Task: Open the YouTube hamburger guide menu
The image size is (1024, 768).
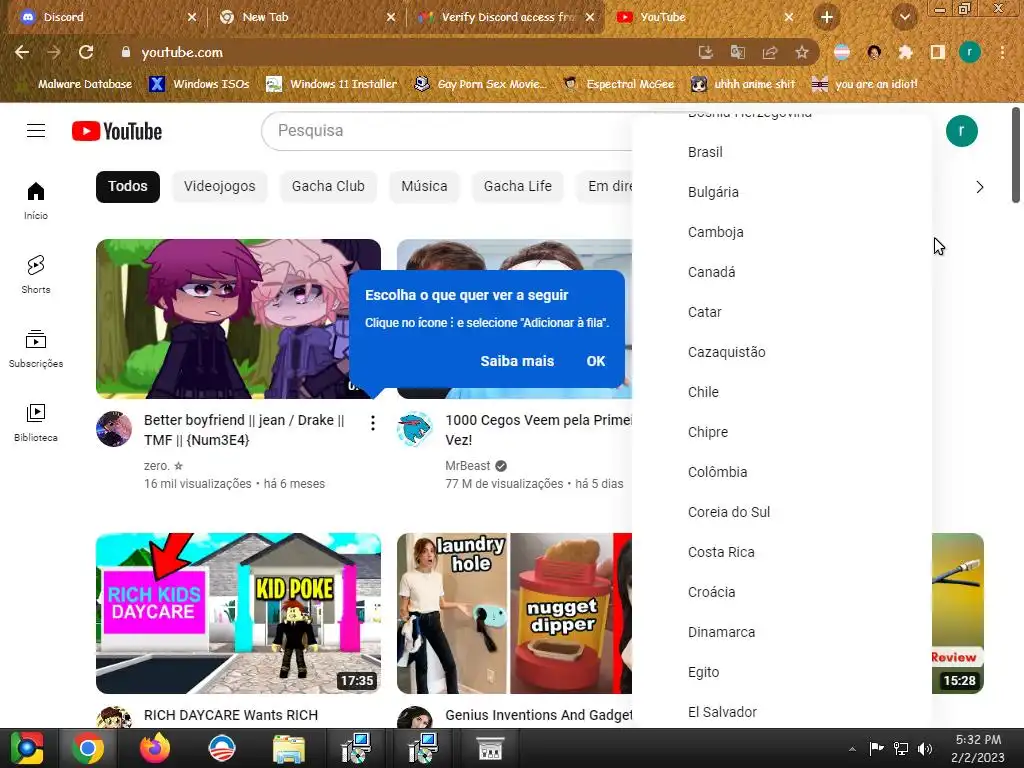Action: click(36, 131)
